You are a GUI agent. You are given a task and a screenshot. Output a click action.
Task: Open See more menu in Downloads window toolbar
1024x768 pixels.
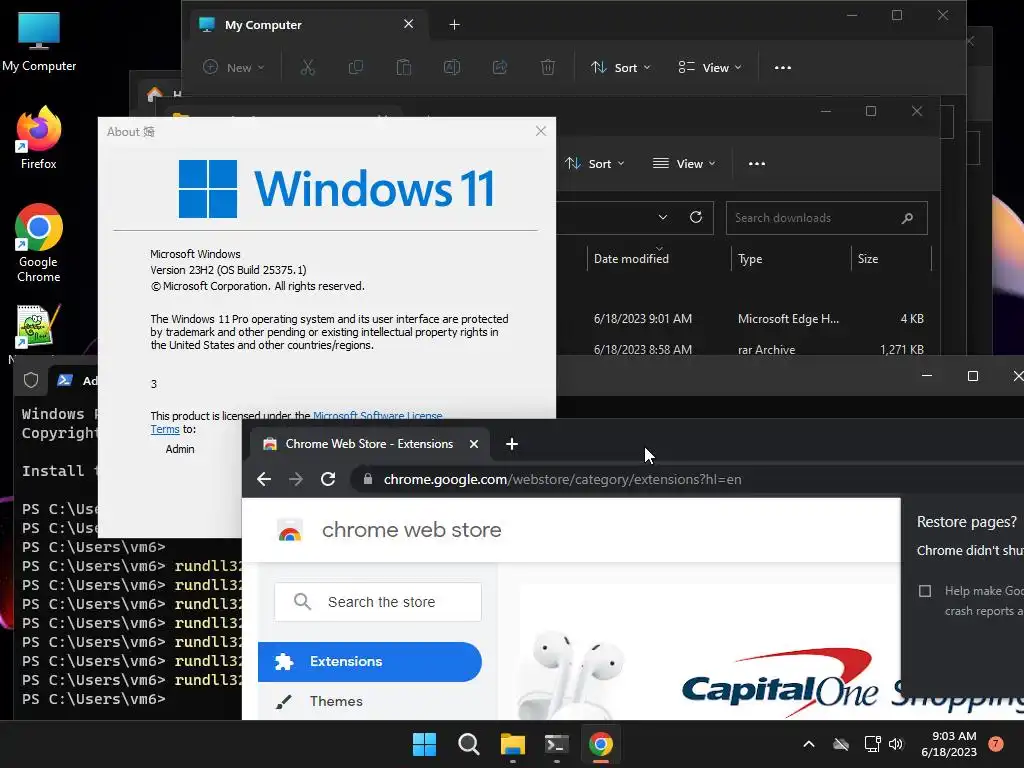(757, 163)
